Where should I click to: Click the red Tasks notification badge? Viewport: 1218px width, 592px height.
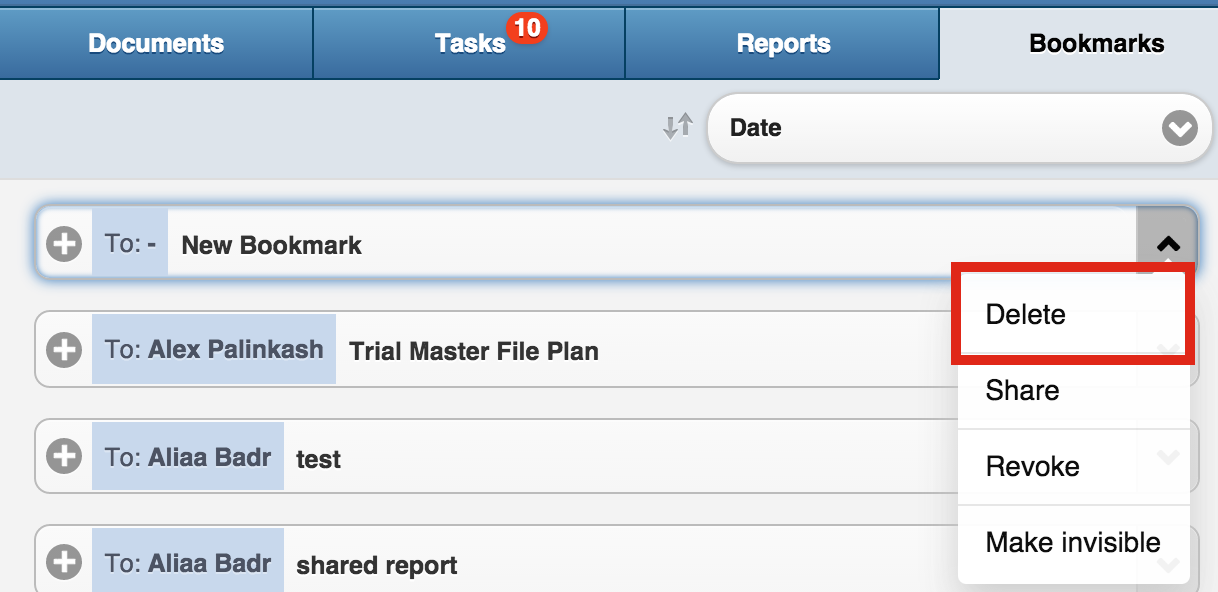pyautogui.click(x=526, y=28)
